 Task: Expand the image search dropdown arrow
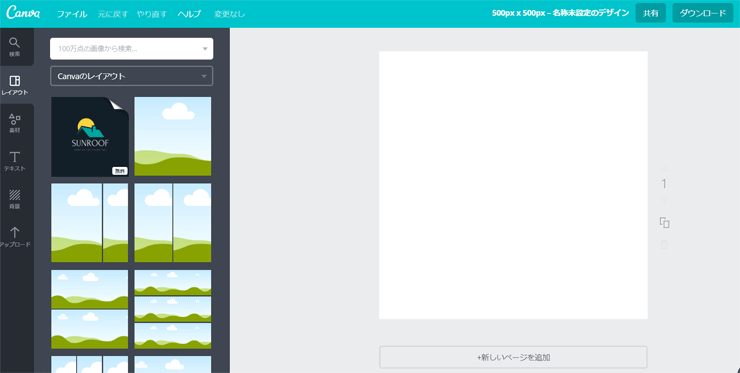coord(205,49)
